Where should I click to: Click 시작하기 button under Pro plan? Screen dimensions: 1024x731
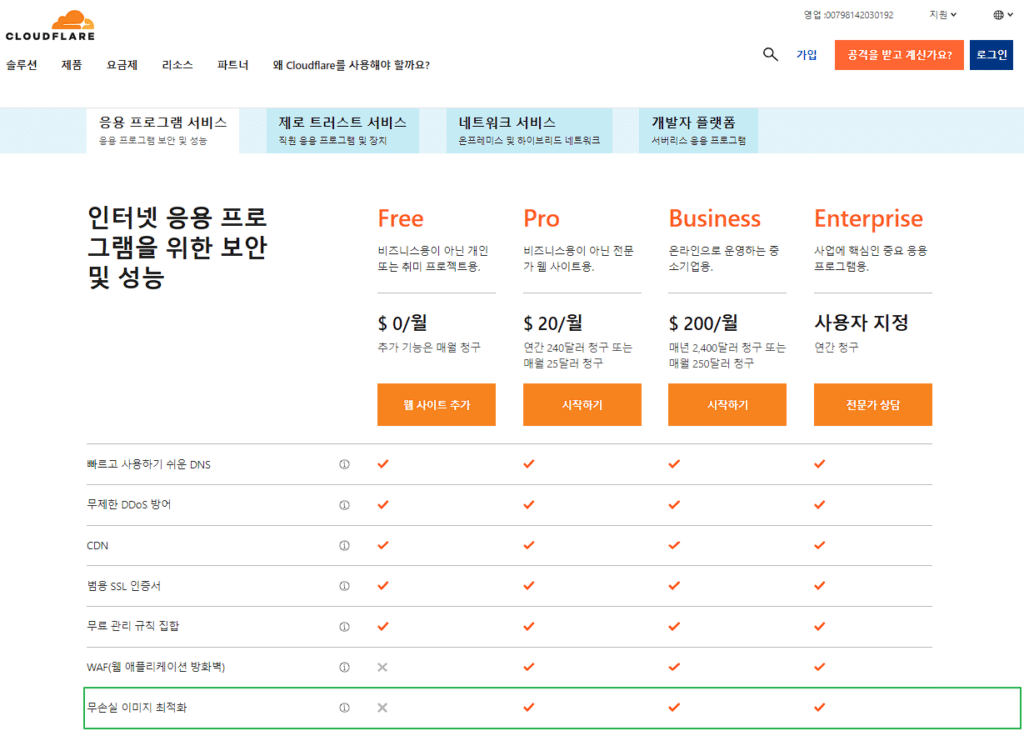click(582, 404)
